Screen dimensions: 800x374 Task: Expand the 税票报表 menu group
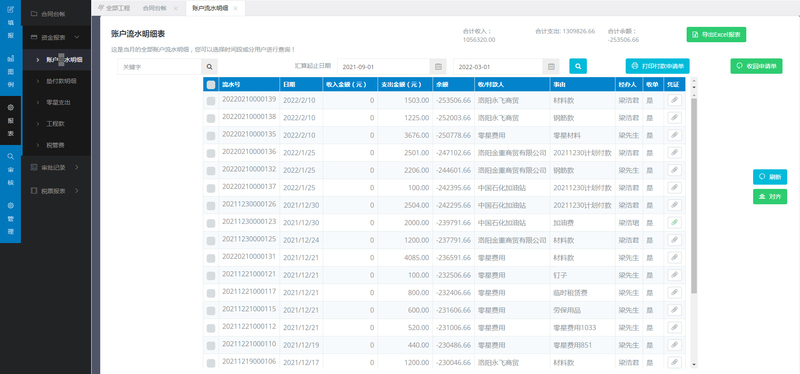point(56,191)
